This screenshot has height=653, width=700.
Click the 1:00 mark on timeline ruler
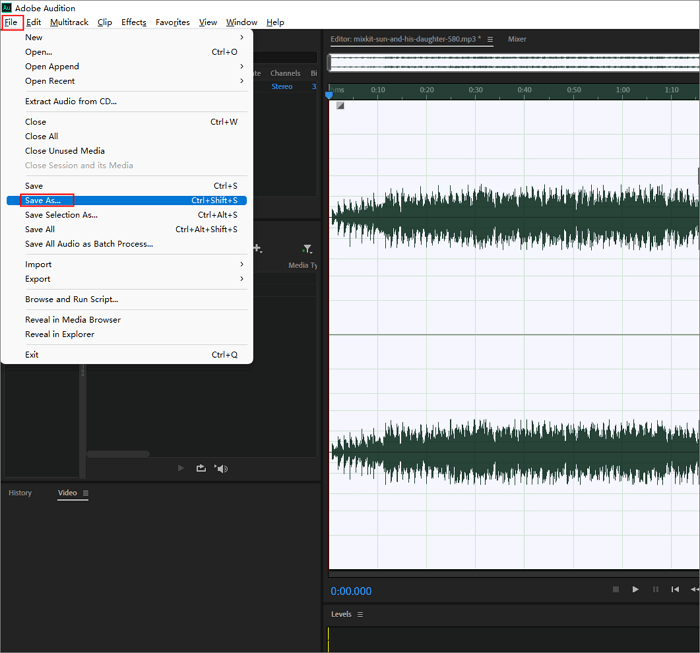(x=623, y=90)
